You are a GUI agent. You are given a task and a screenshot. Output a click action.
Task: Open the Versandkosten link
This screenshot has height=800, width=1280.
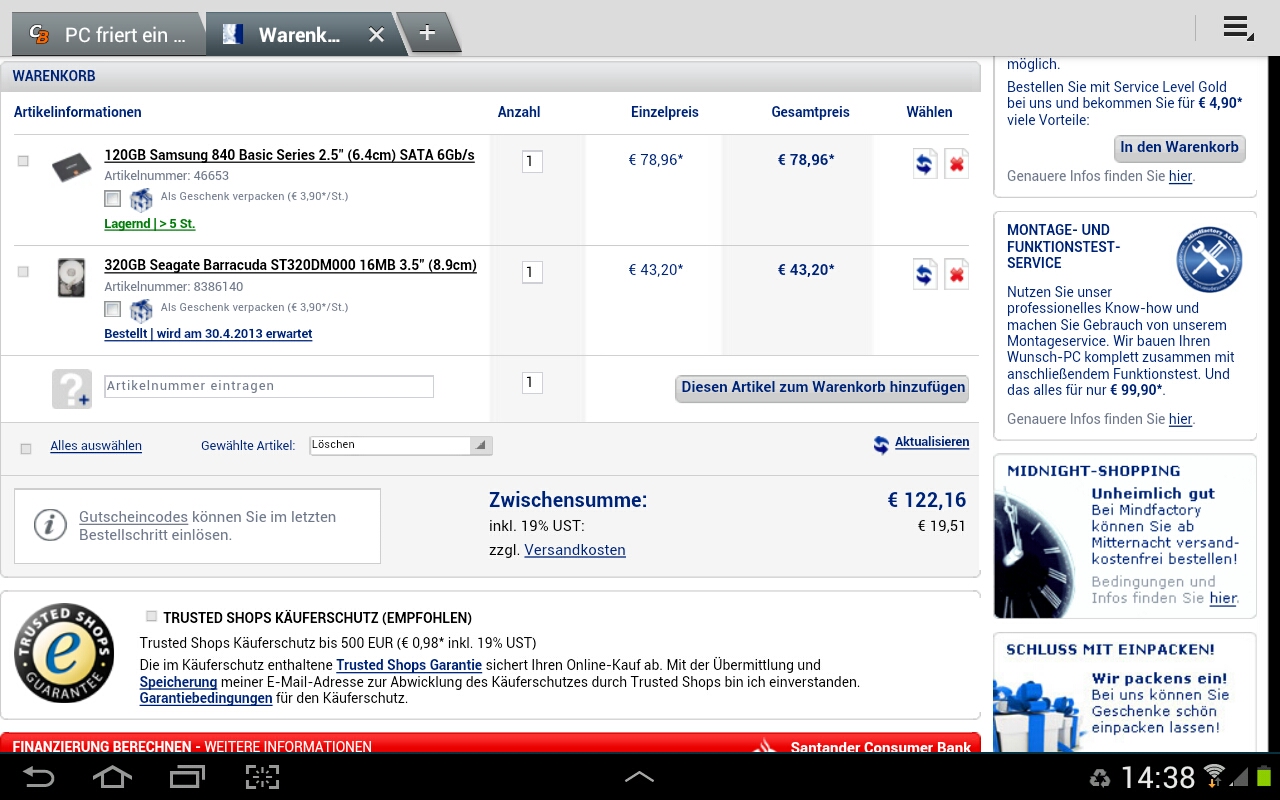pyautogui.click(x=575, y=550)
